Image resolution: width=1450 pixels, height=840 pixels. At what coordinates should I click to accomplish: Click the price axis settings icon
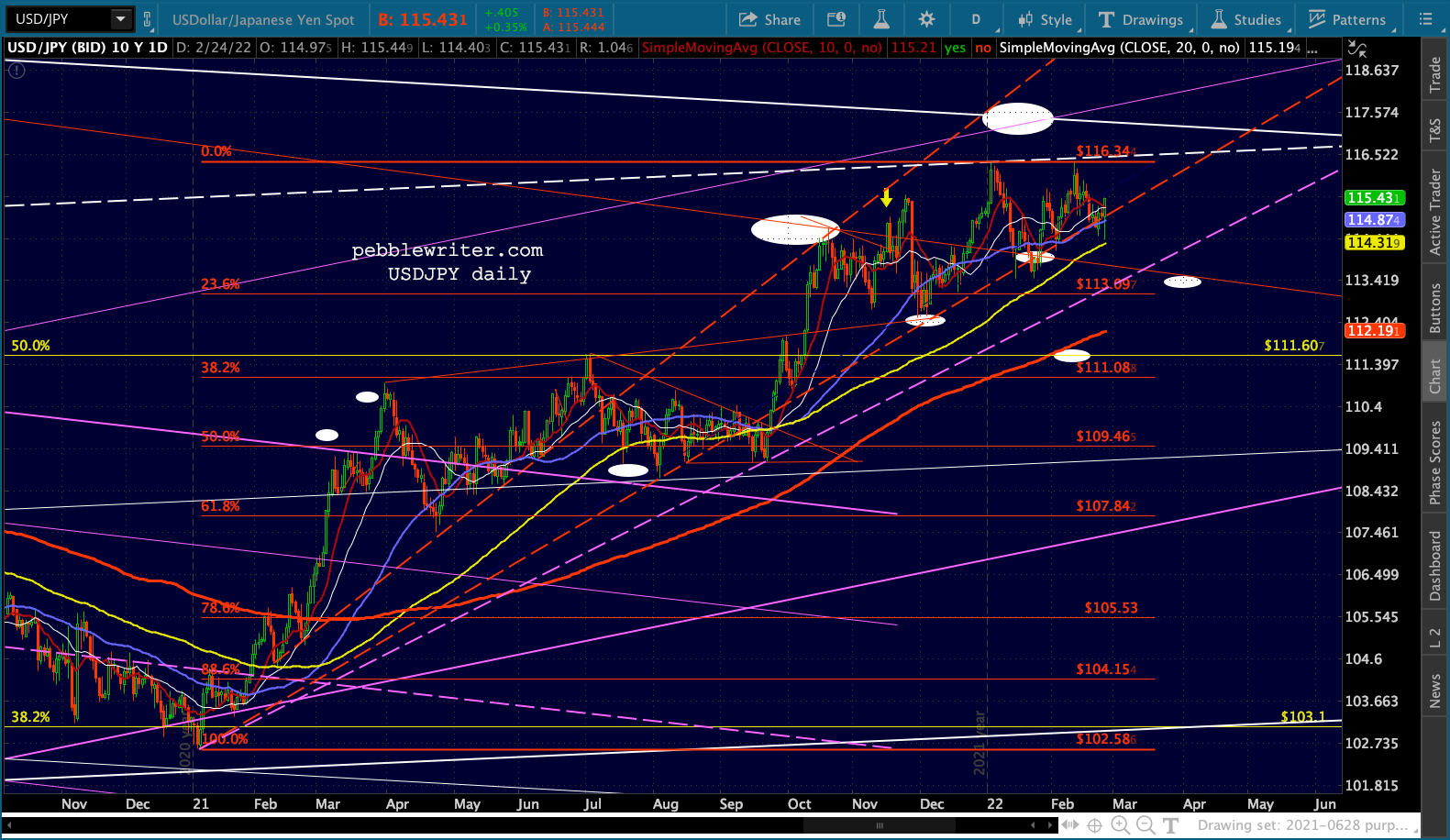pyautogui.click(x=1357, y=49)
